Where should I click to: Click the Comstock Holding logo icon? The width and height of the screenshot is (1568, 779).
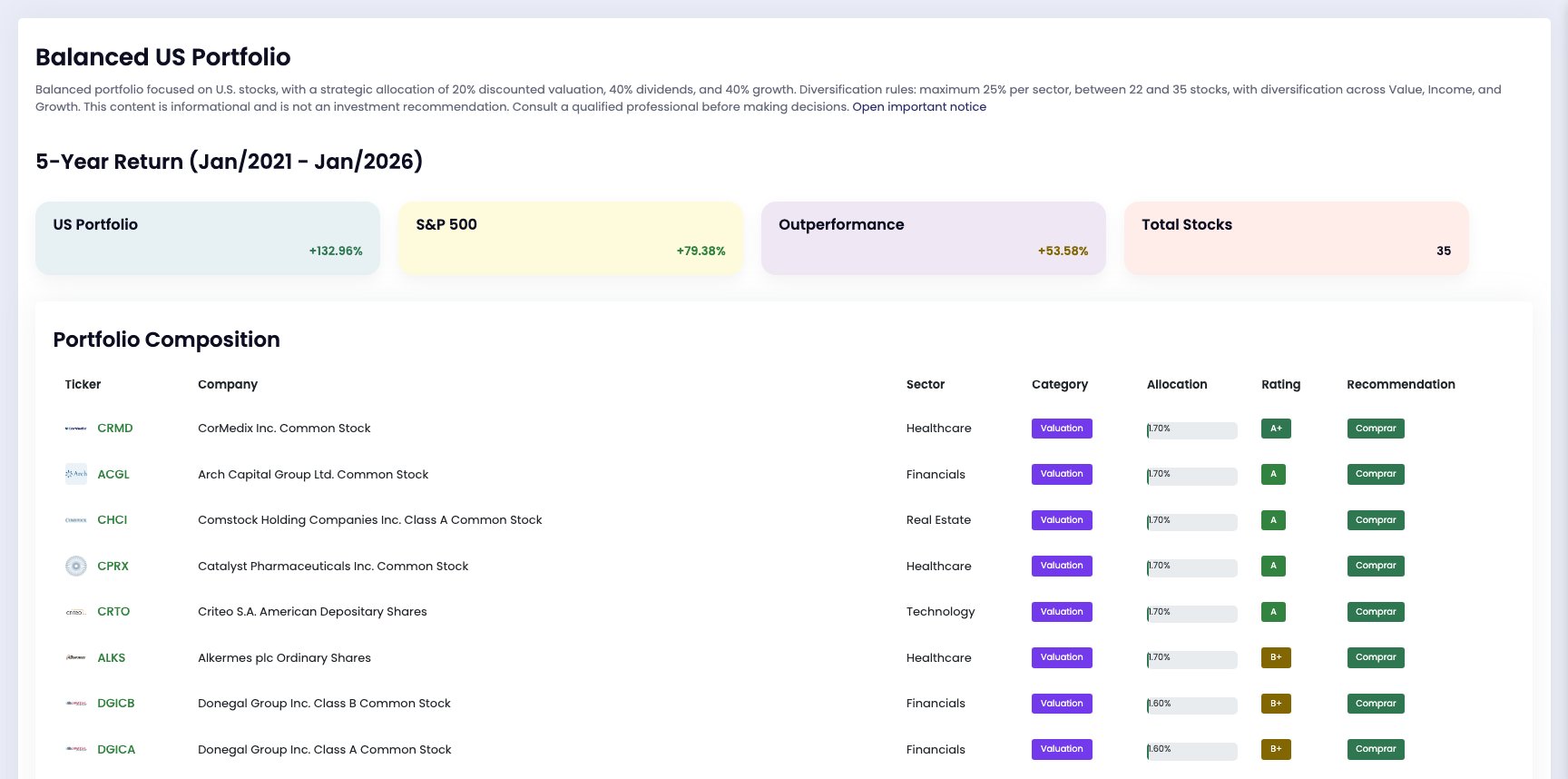point(76,520)
